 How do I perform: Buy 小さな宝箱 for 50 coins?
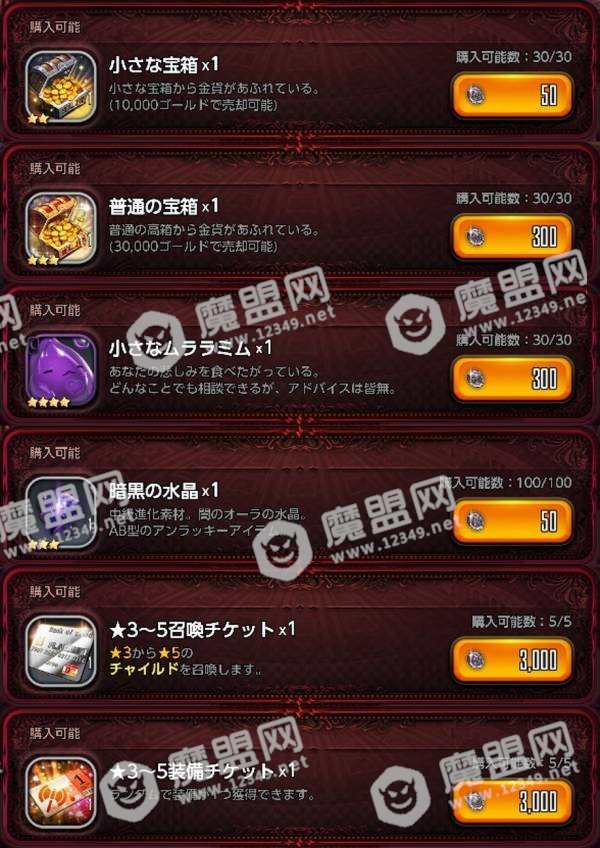pyautogui.click(x=512, y=96)
